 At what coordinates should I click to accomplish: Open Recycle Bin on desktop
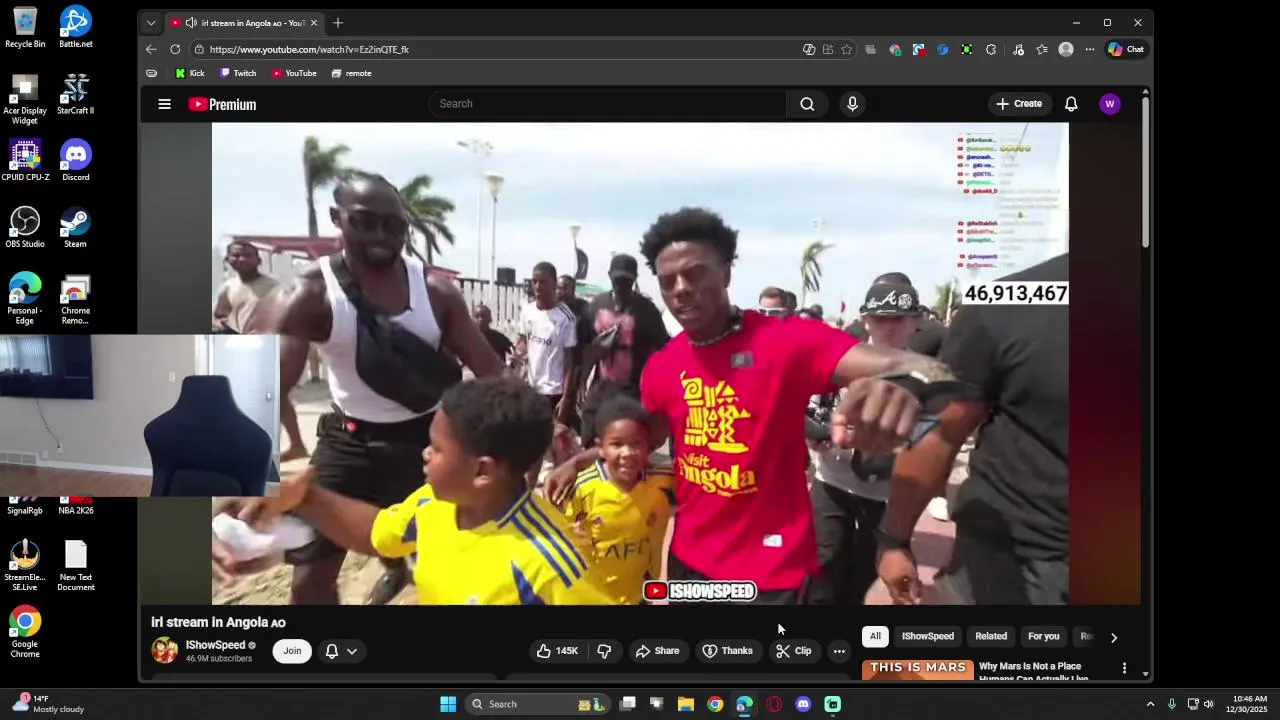(25, 27)
